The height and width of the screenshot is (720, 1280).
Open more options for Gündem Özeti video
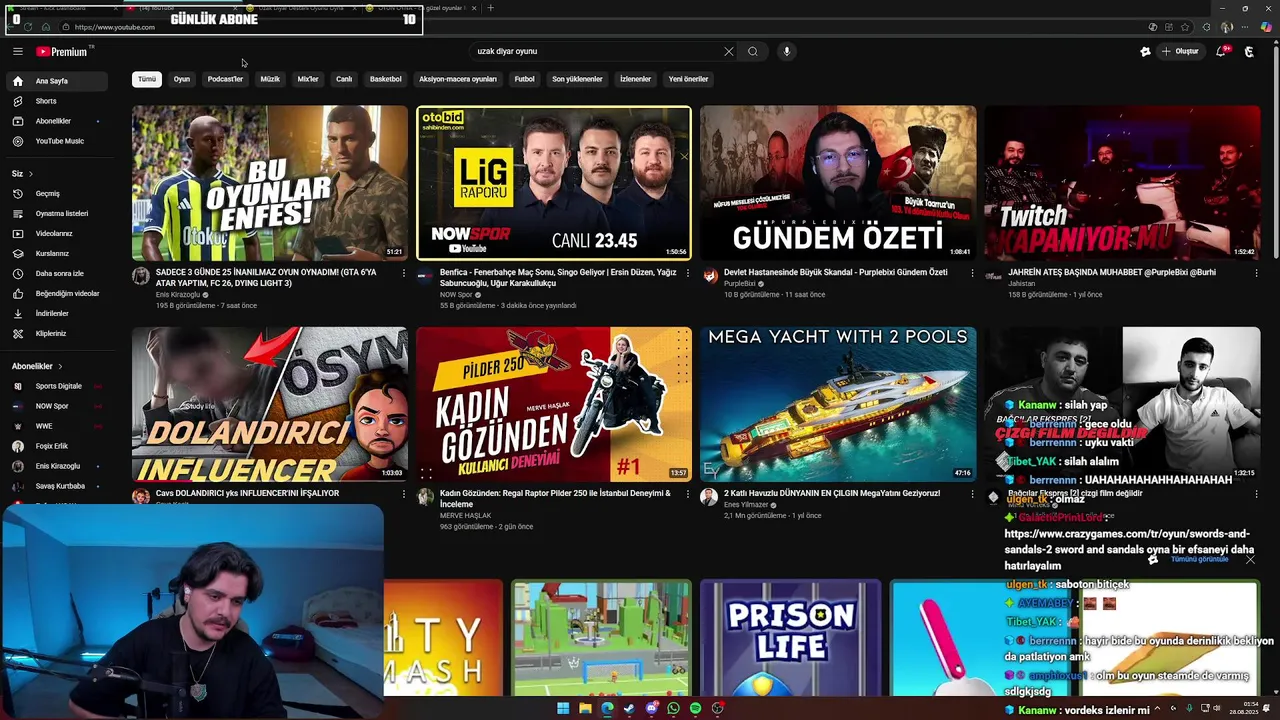[x=972, y=273]
